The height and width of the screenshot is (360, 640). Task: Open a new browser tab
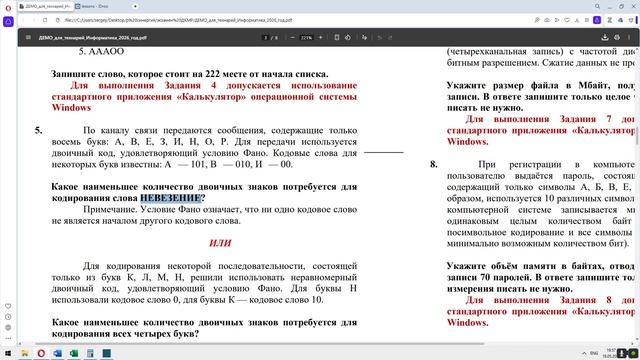pos(135,6)
